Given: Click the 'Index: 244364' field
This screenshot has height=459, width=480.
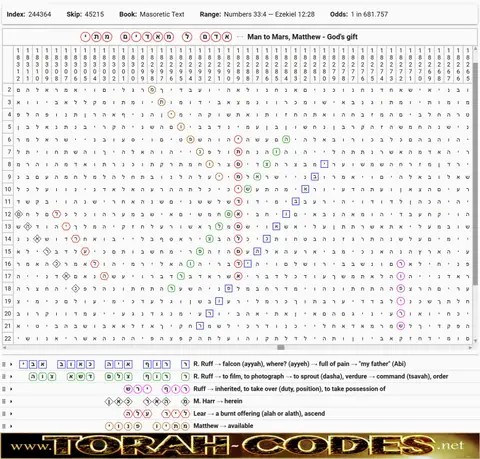Looking at the screenshot, I should pos(29,14).
